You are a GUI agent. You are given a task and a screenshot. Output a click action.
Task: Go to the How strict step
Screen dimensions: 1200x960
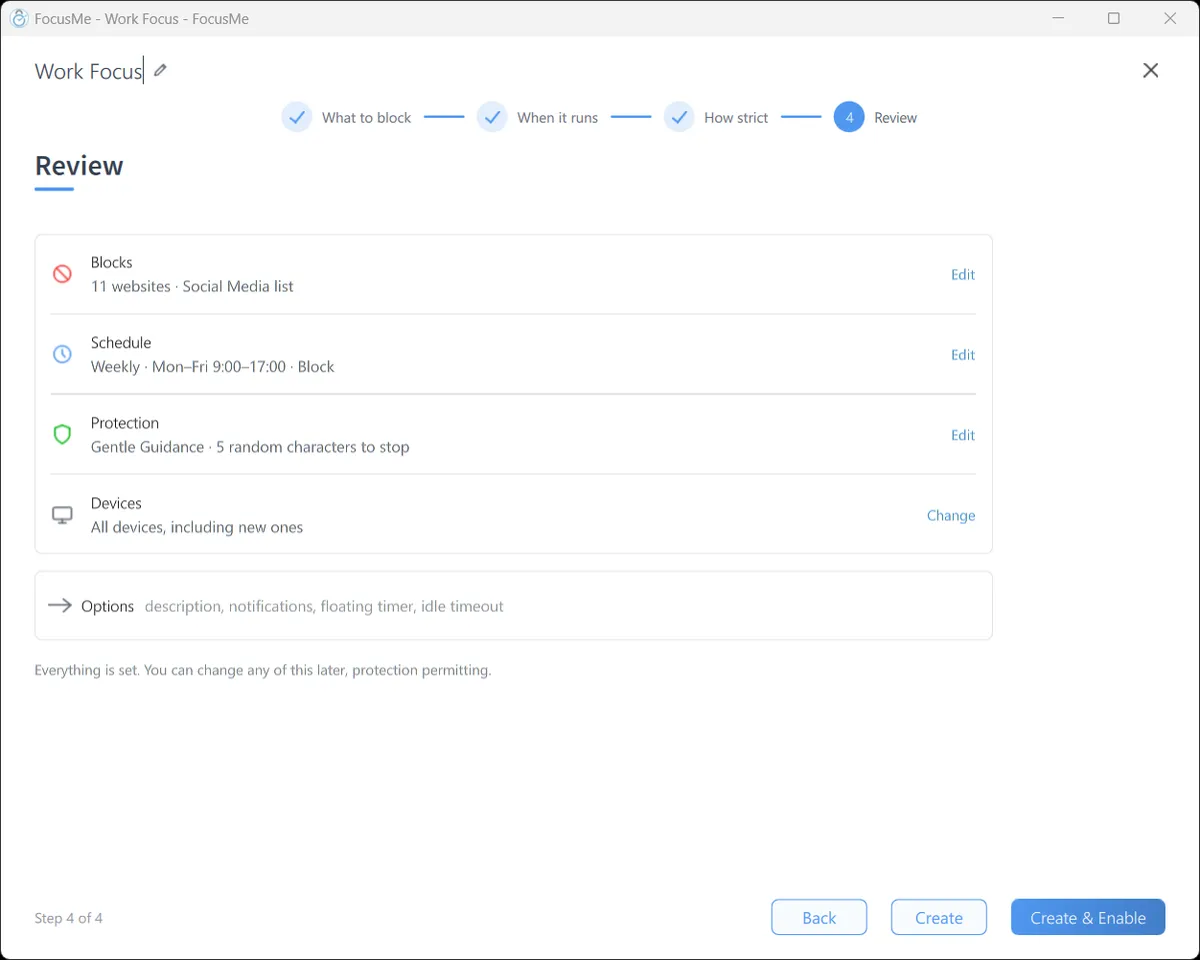click(736, 118)
